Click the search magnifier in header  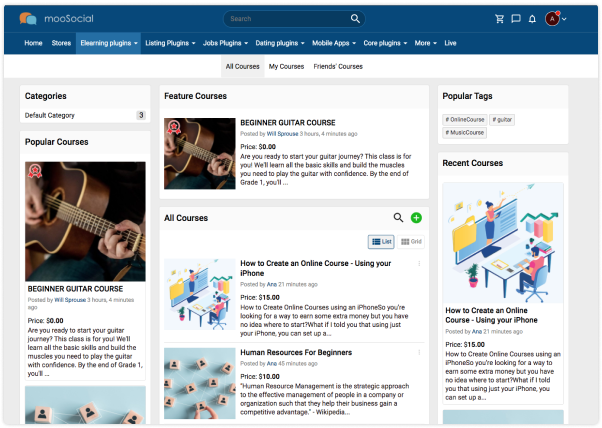(x=355, y=18)
